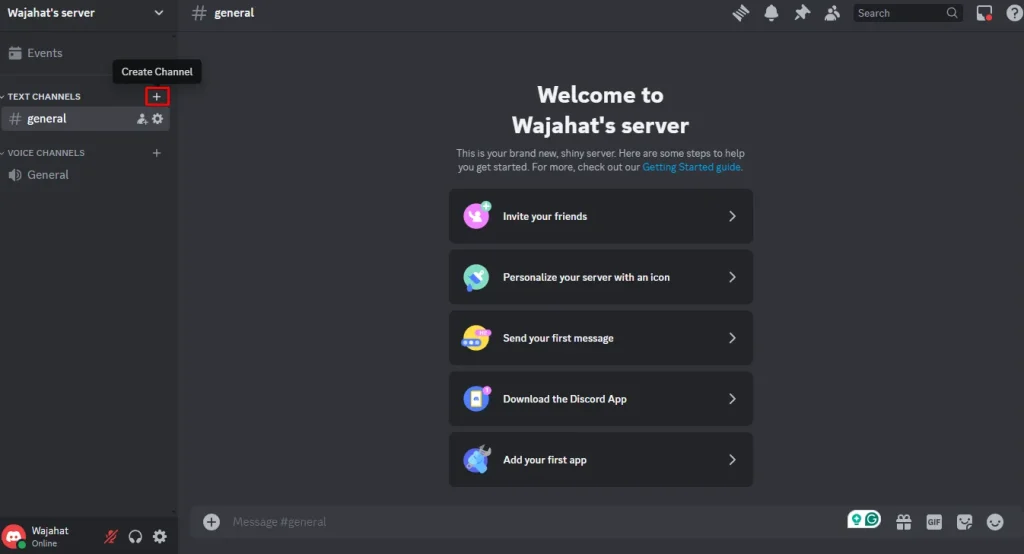This screenshot has width=1024, height=554.
Task: Toggle the member list icon
Action: [832, 13]
